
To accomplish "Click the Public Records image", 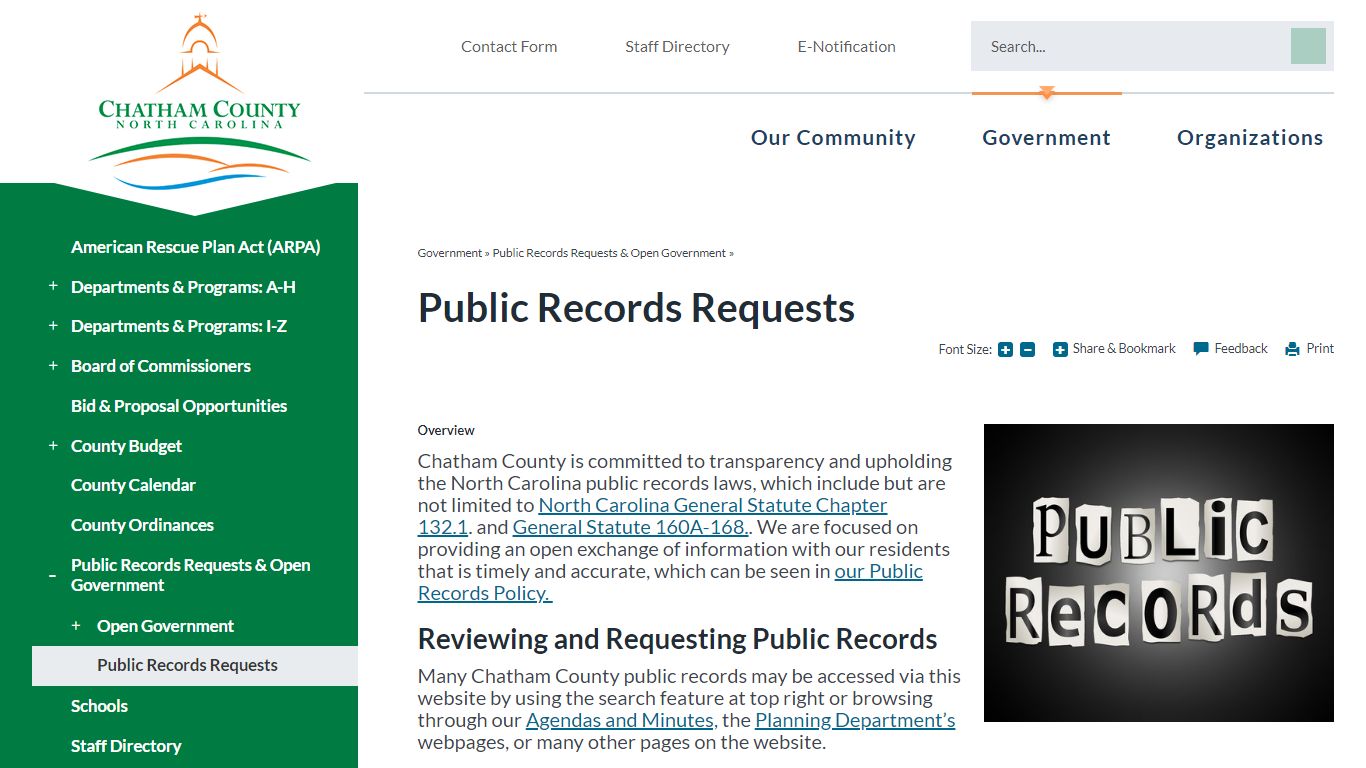I will [x=1158, y=573].
